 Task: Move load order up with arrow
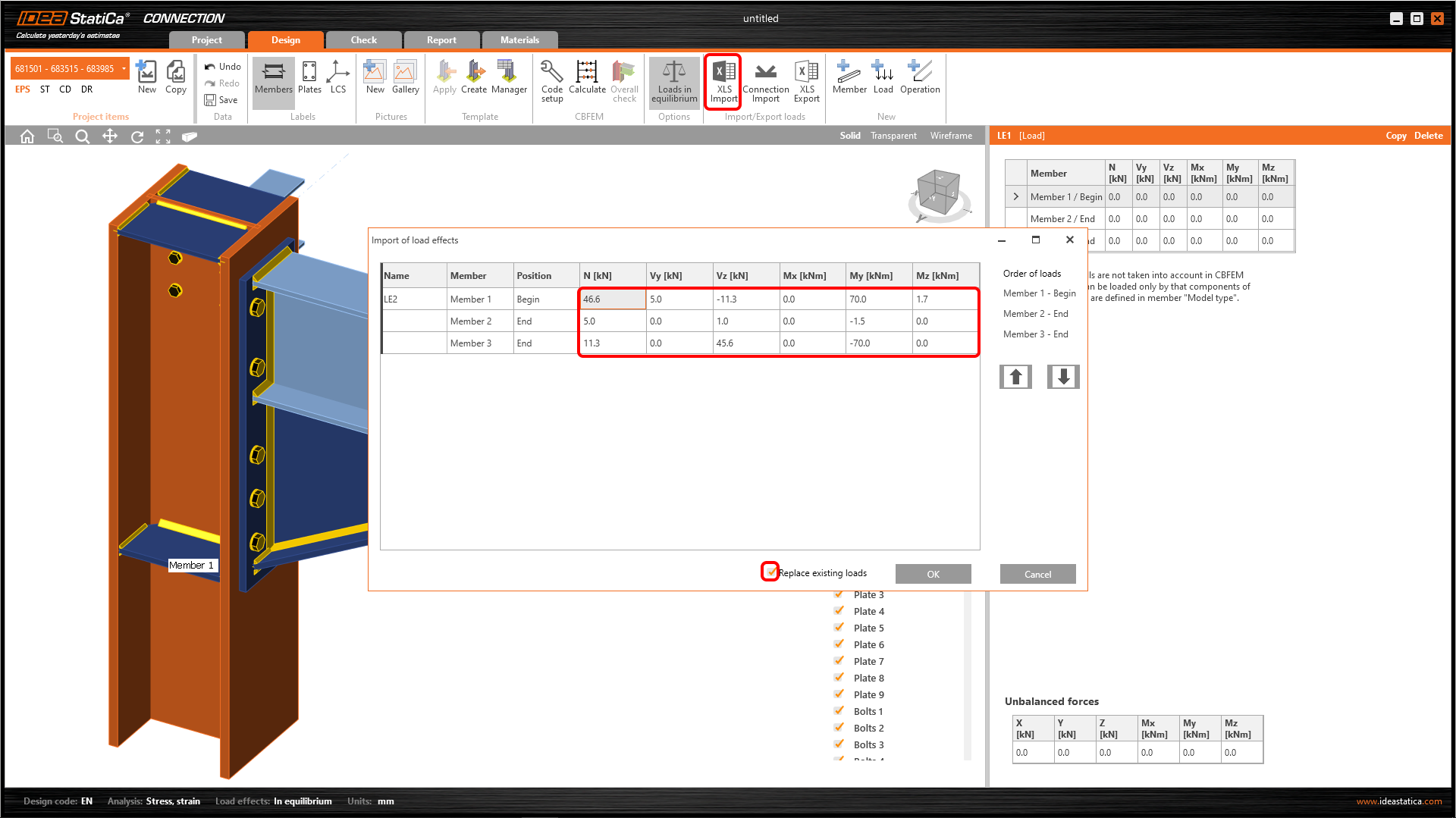tap(1015, 377)
